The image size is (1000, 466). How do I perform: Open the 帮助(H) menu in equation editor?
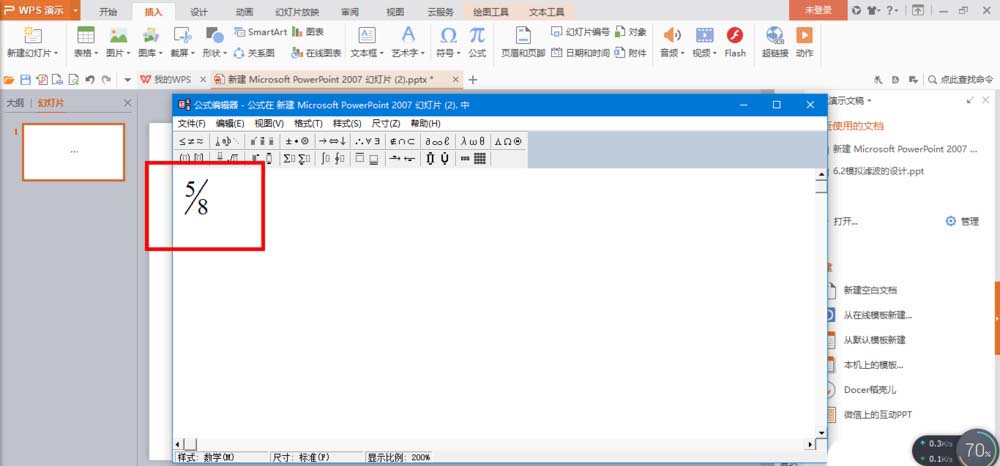coord(425,124)
